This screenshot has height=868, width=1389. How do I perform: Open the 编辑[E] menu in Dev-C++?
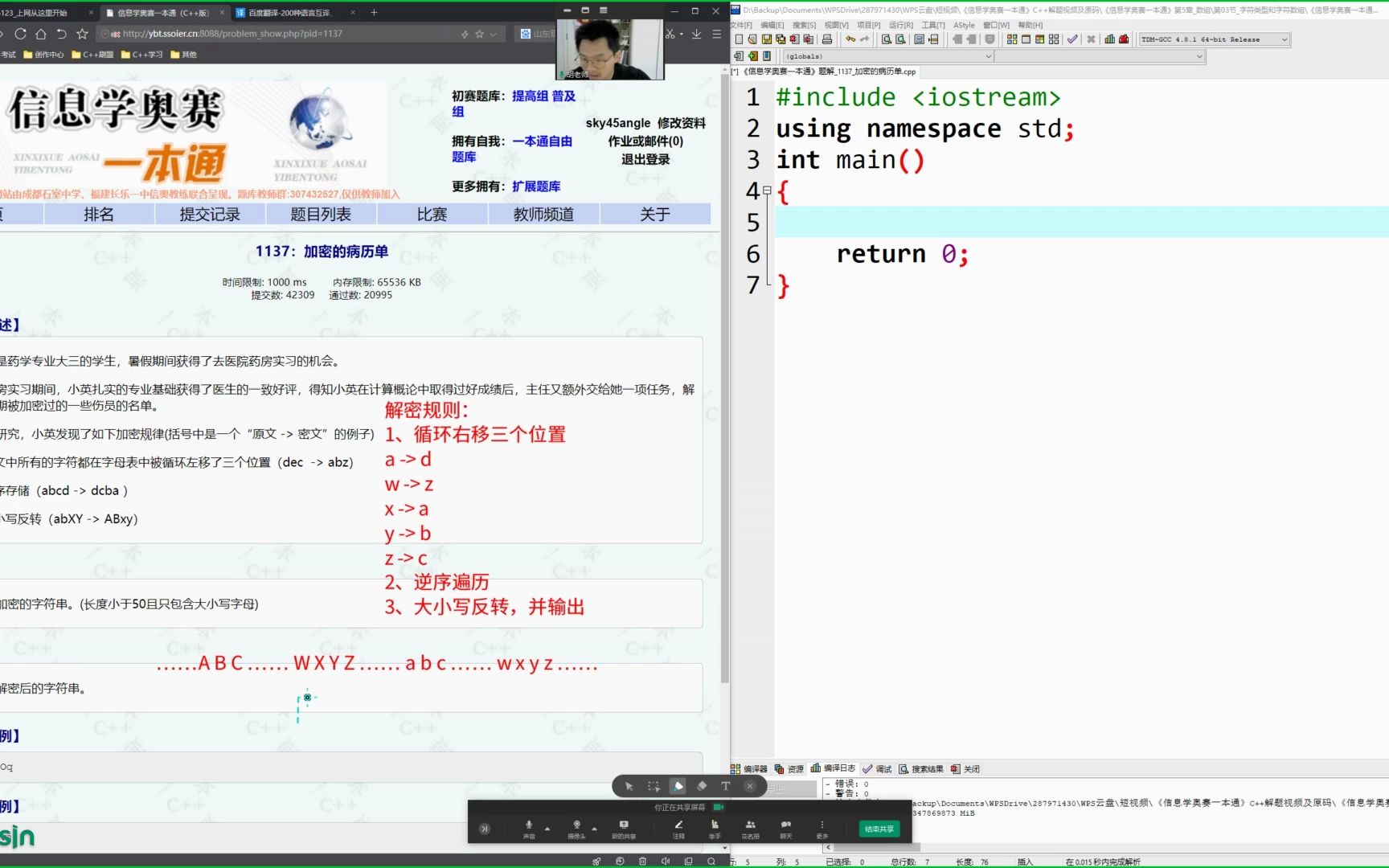(772, 25)
